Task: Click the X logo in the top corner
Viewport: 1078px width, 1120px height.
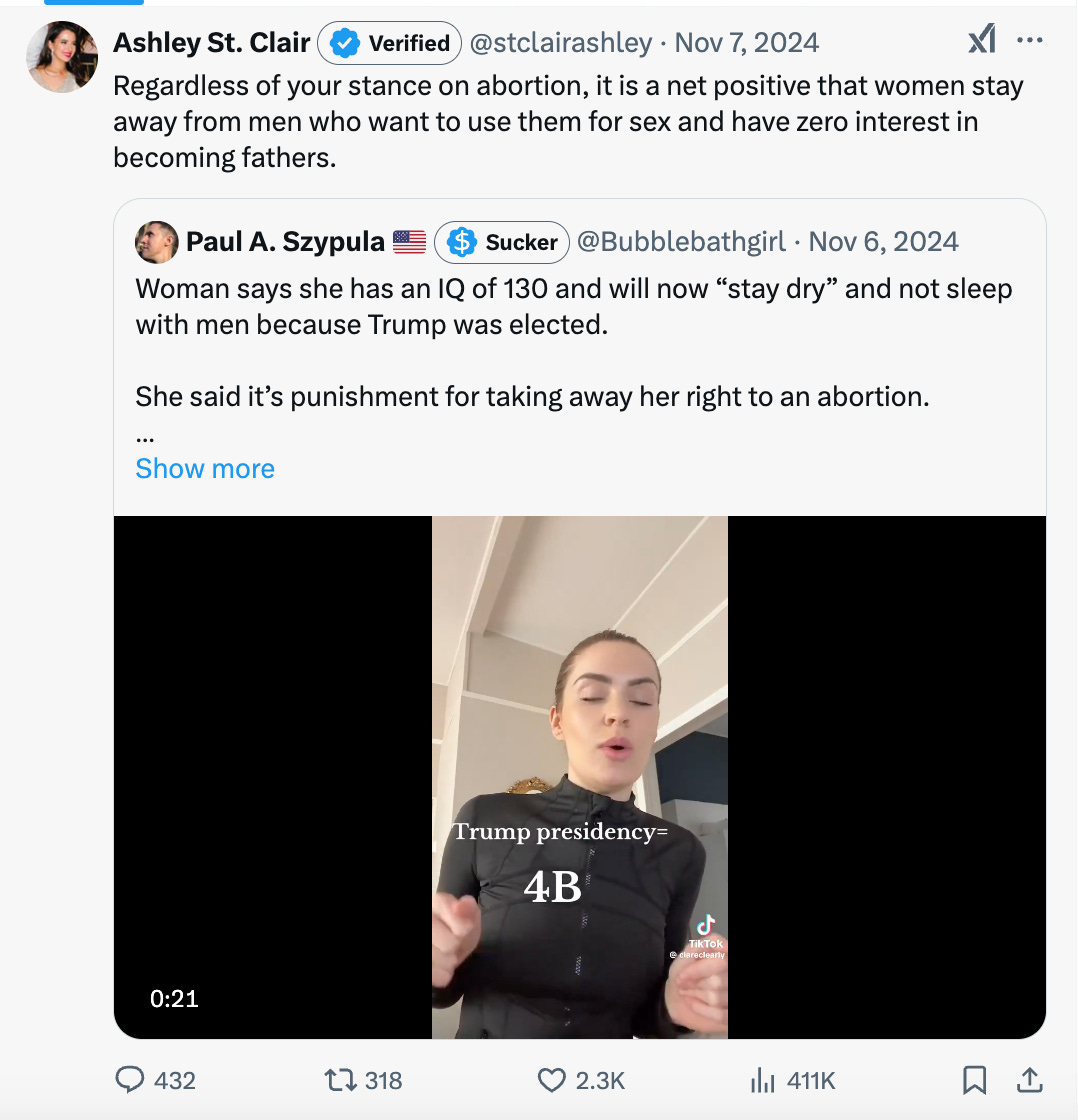Action: pos(981,38)
